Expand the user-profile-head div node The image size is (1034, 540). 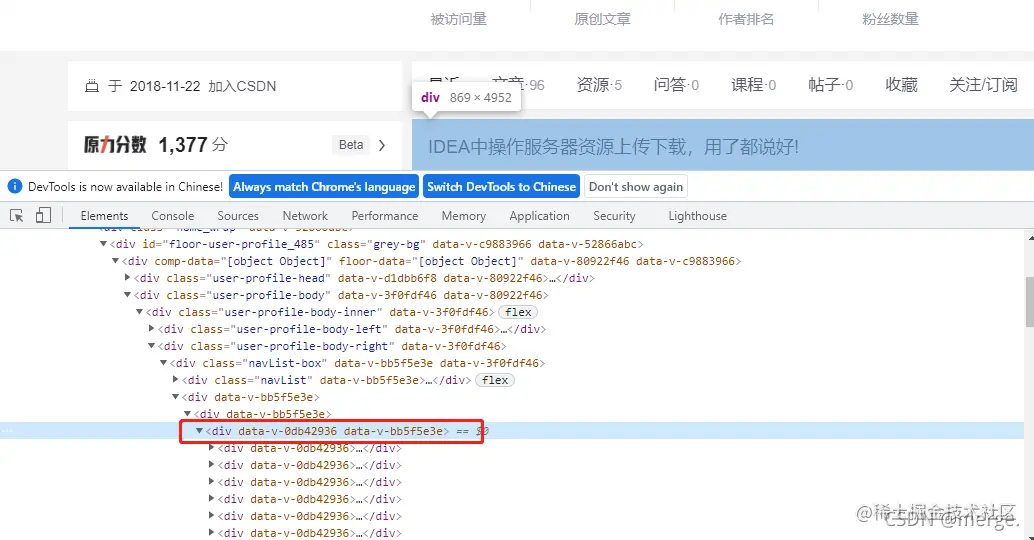point(128,278)
